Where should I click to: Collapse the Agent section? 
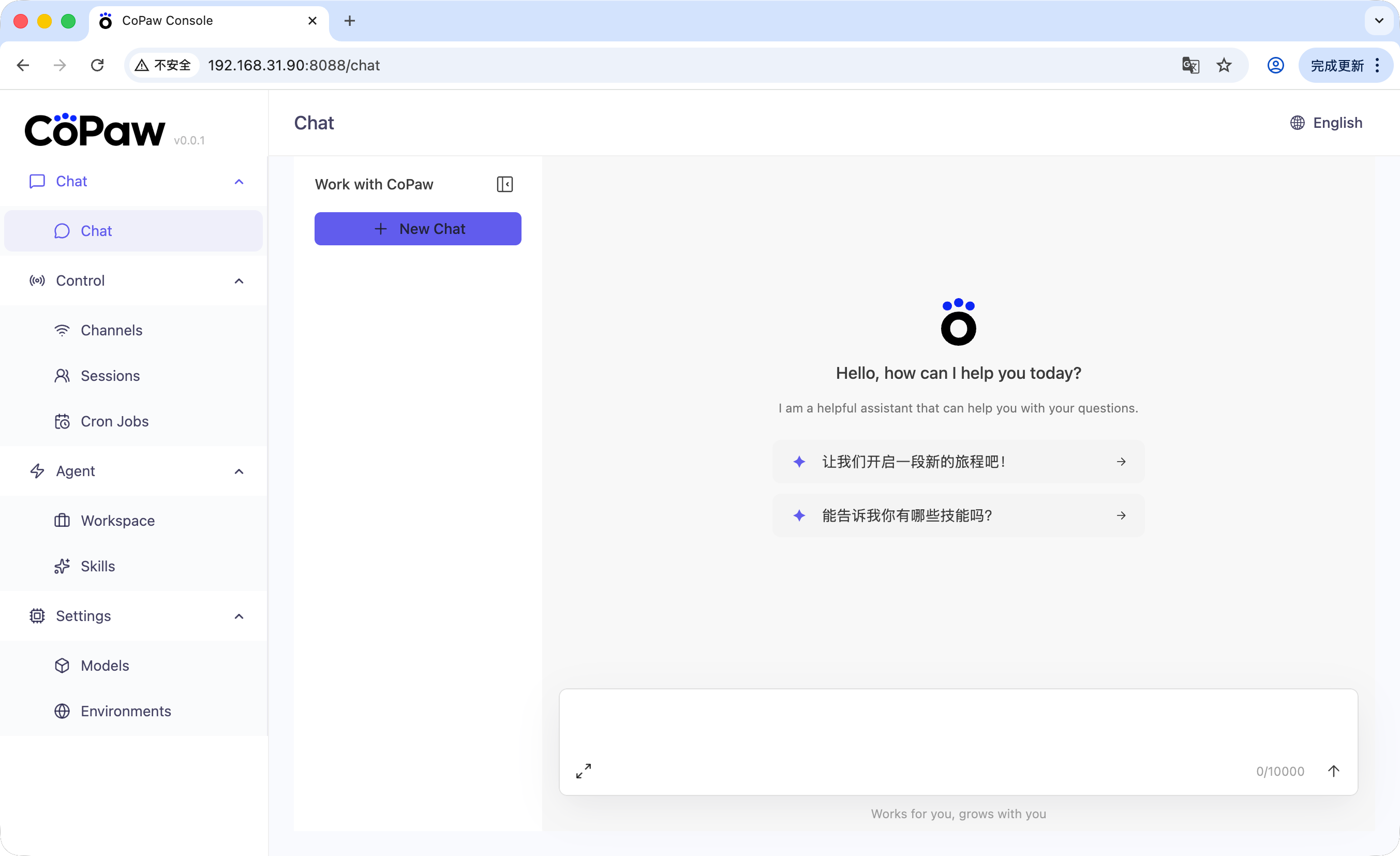click(239, 471)
